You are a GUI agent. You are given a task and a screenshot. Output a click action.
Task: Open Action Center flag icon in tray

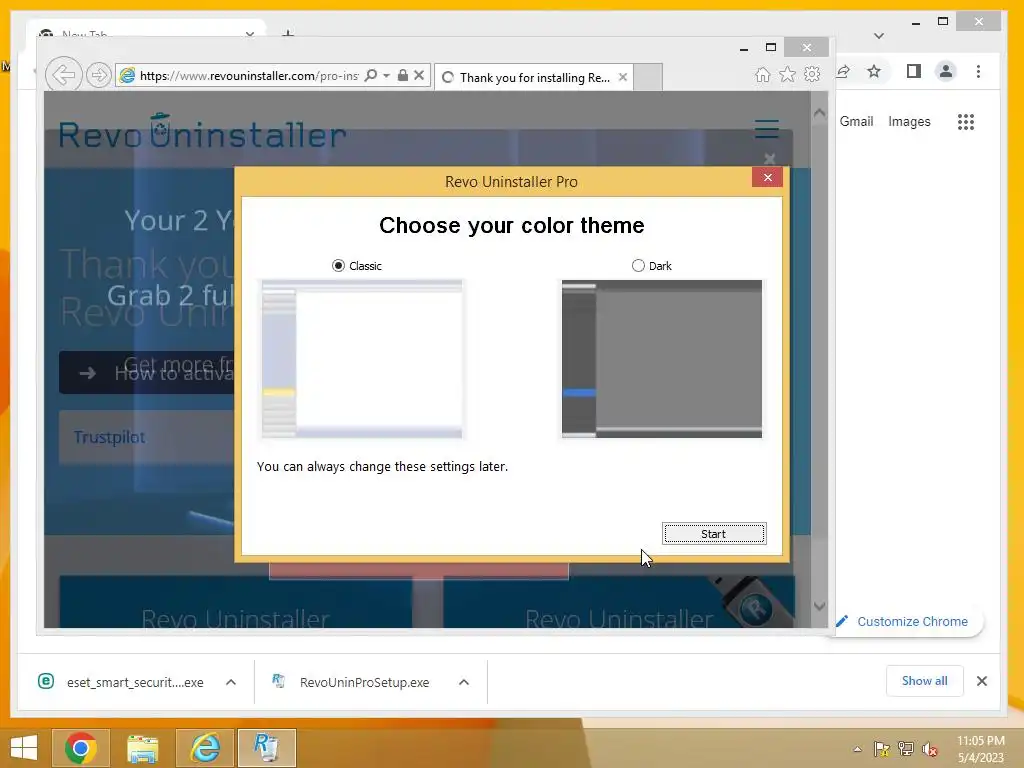tap(882, 749)
